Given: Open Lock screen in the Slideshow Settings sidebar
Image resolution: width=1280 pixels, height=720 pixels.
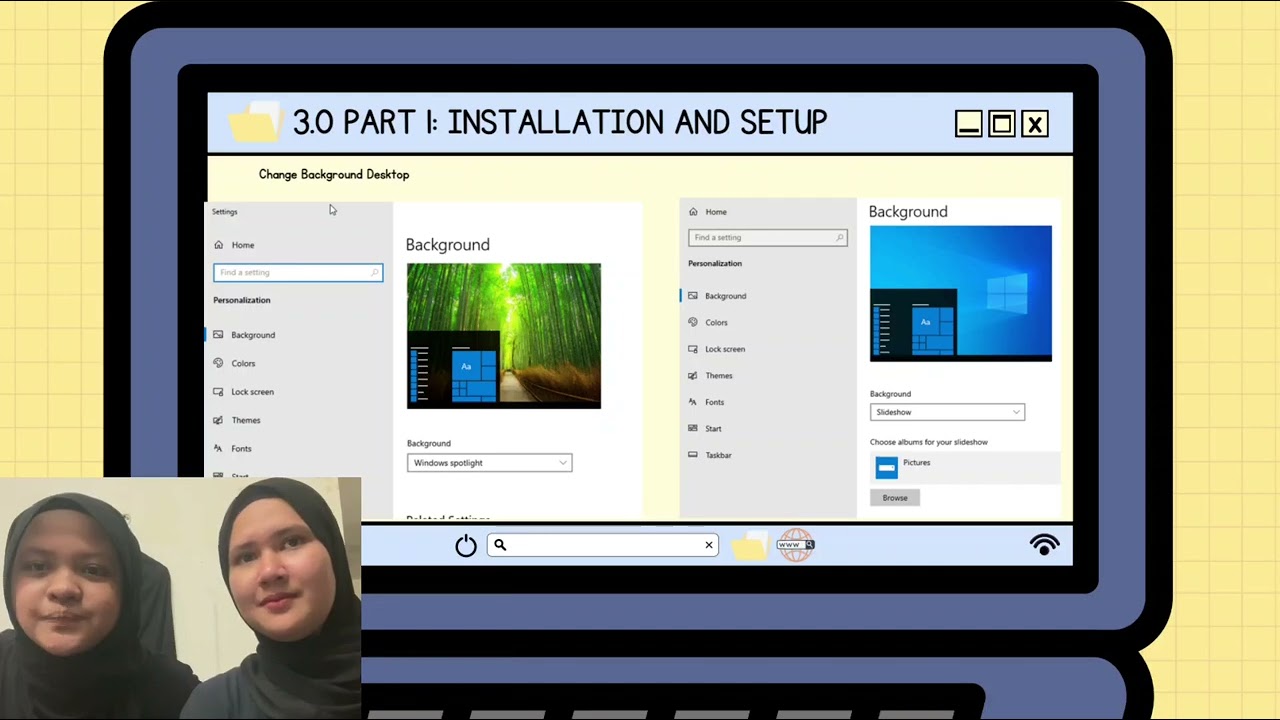Looking at the screenshot, I should pyautogui.click(x=725, y=349).
